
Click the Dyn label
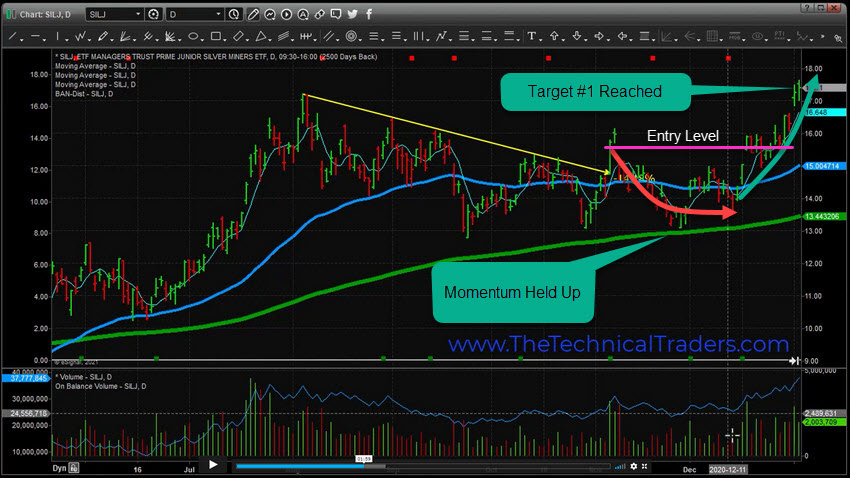(59, 468)
